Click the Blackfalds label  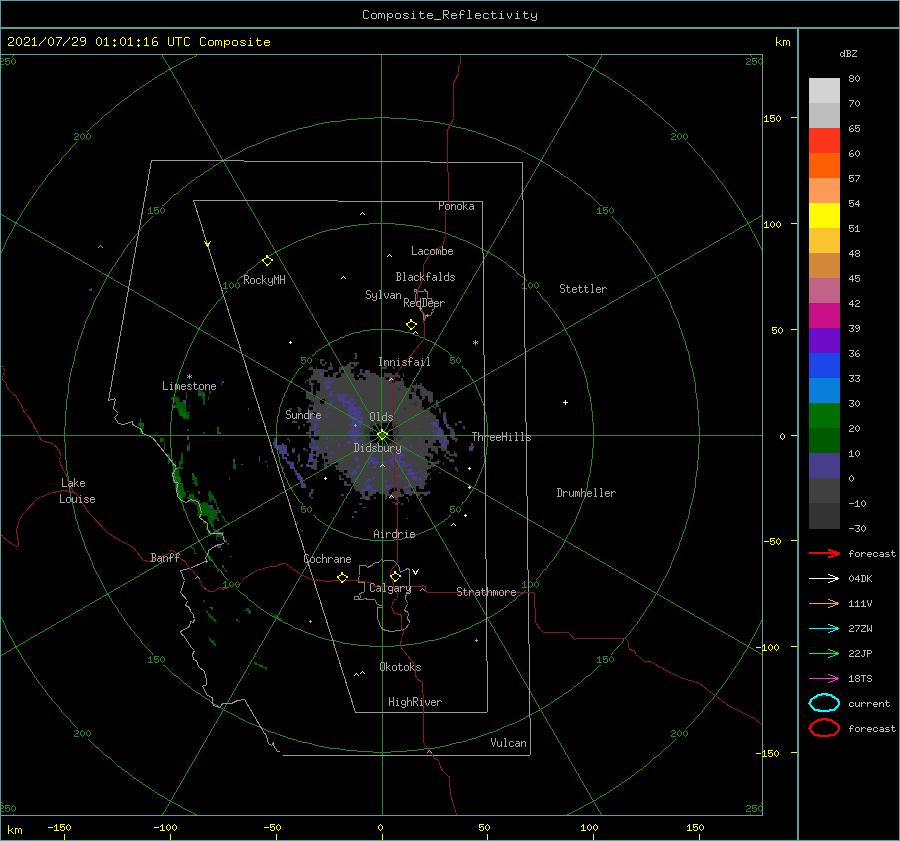(x=425, y=277)
